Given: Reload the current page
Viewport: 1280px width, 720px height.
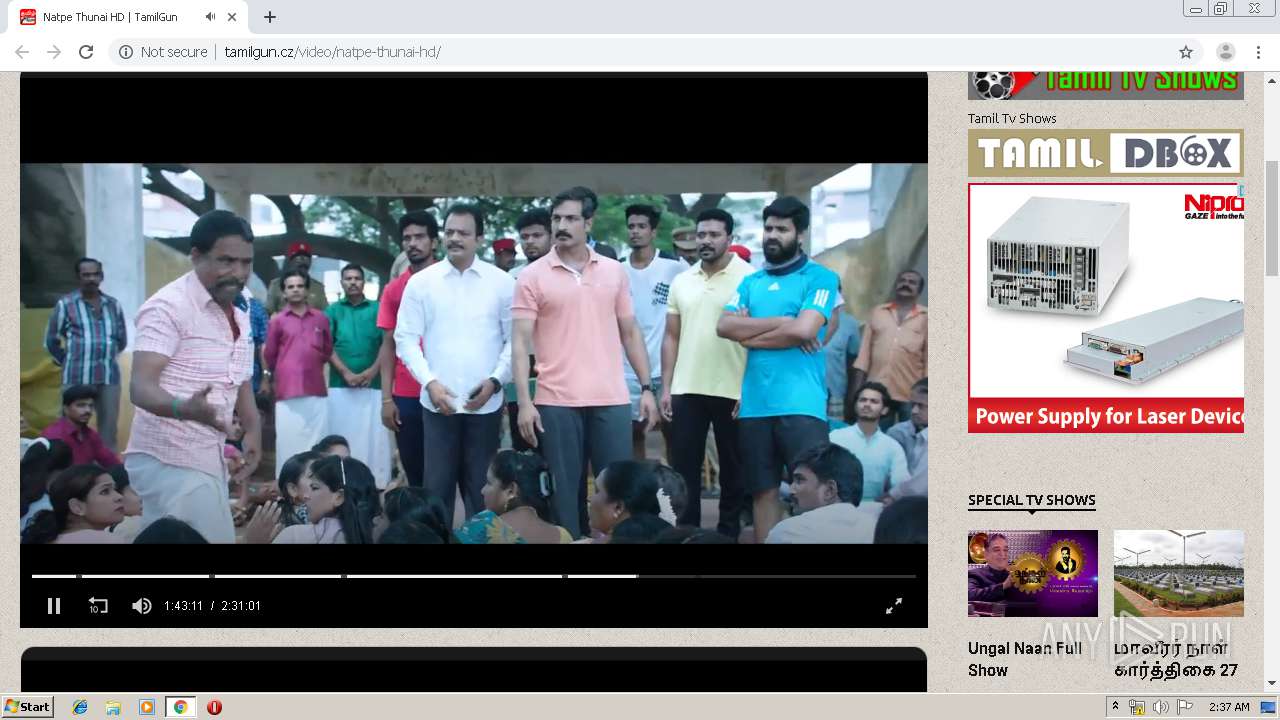Looking at the screenshot, I should 86,52.
